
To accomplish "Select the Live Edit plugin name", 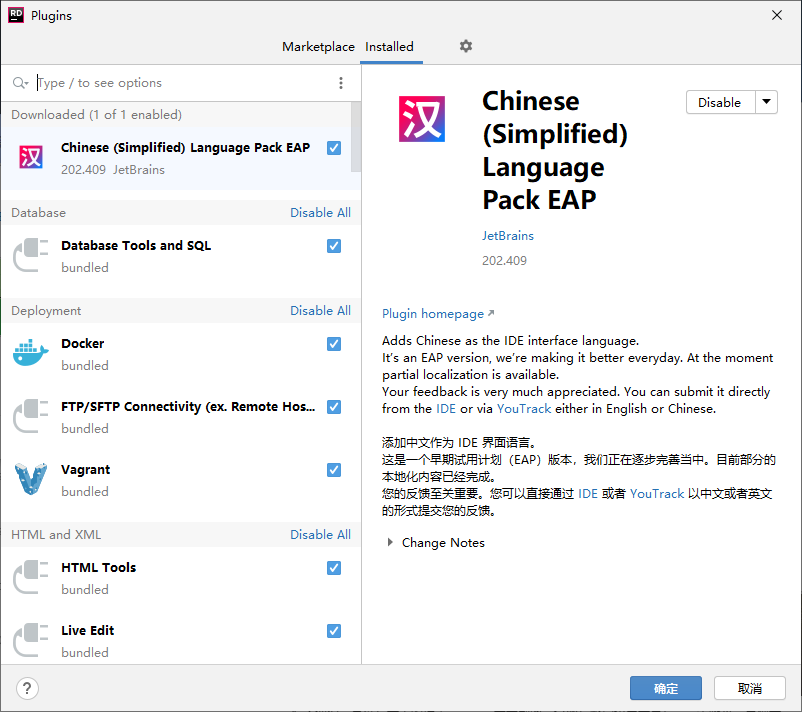I will click(x=87, y=630).
